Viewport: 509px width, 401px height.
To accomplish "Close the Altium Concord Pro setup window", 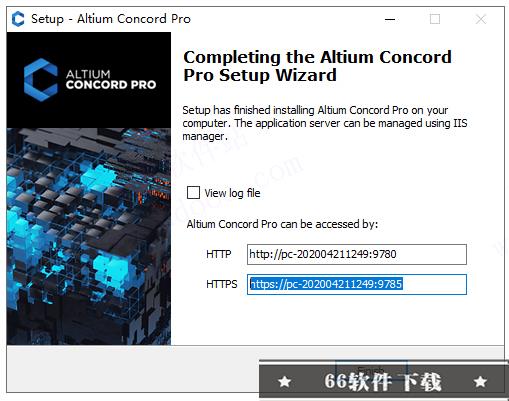I will (480, 19).
